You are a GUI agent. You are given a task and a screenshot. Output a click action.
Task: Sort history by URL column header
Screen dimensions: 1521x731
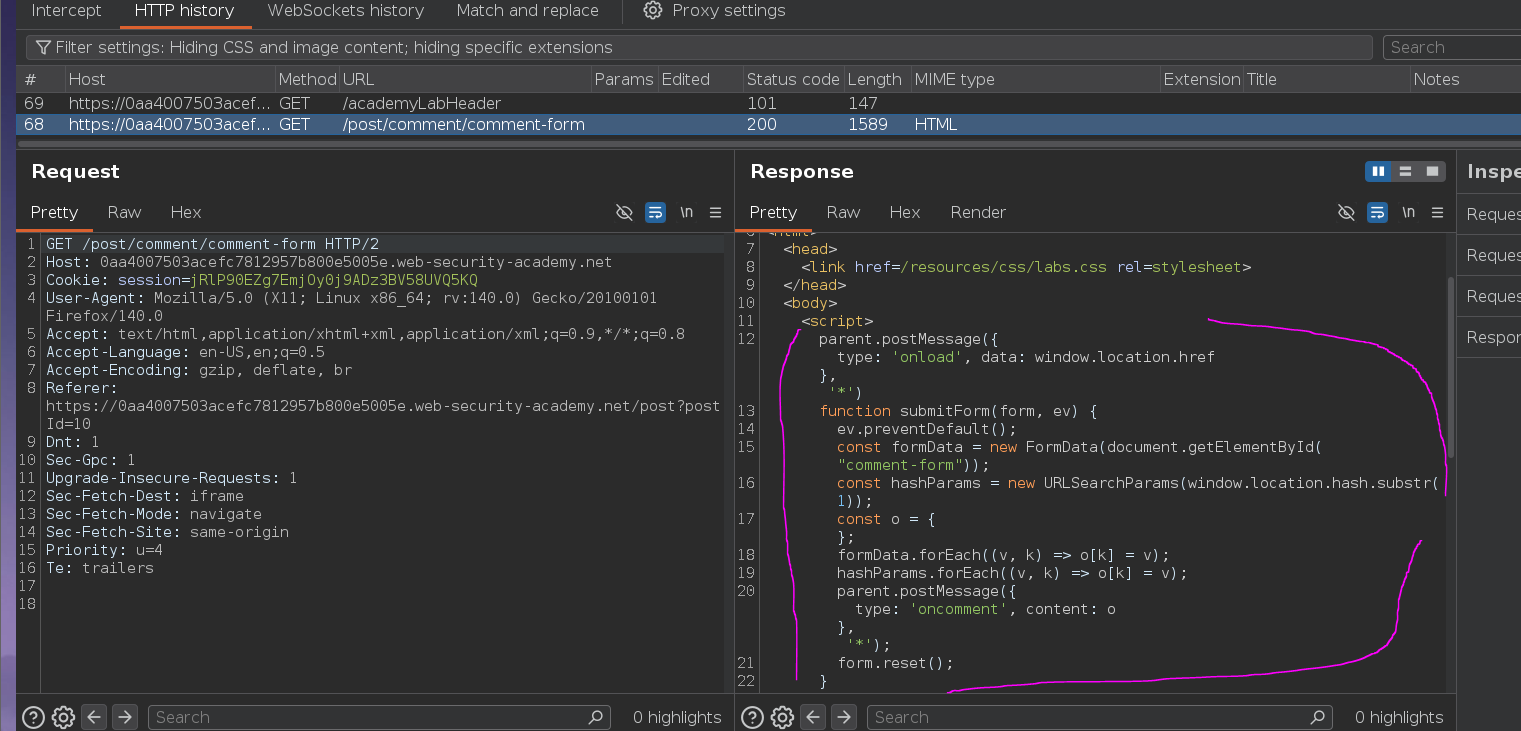coord(465,79)
